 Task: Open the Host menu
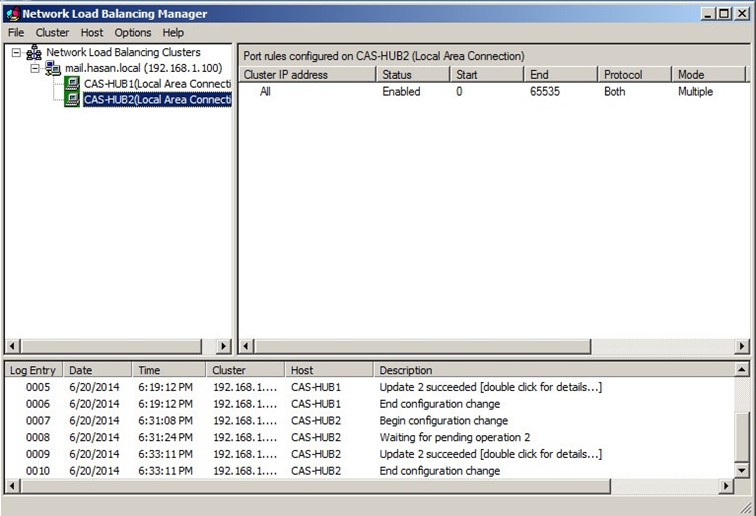tap(92, 33)
